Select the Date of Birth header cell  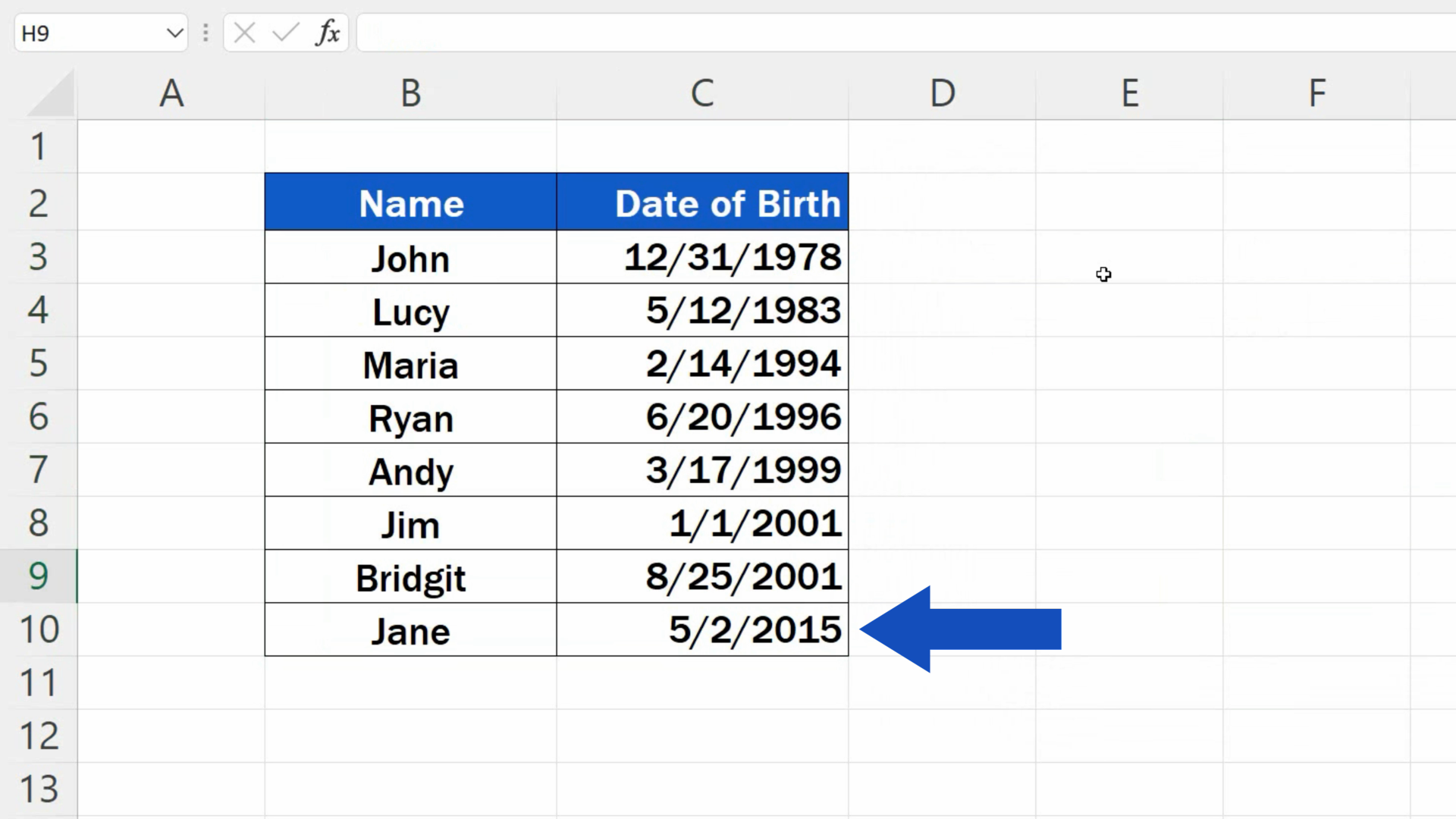click(x=702, y=202)
